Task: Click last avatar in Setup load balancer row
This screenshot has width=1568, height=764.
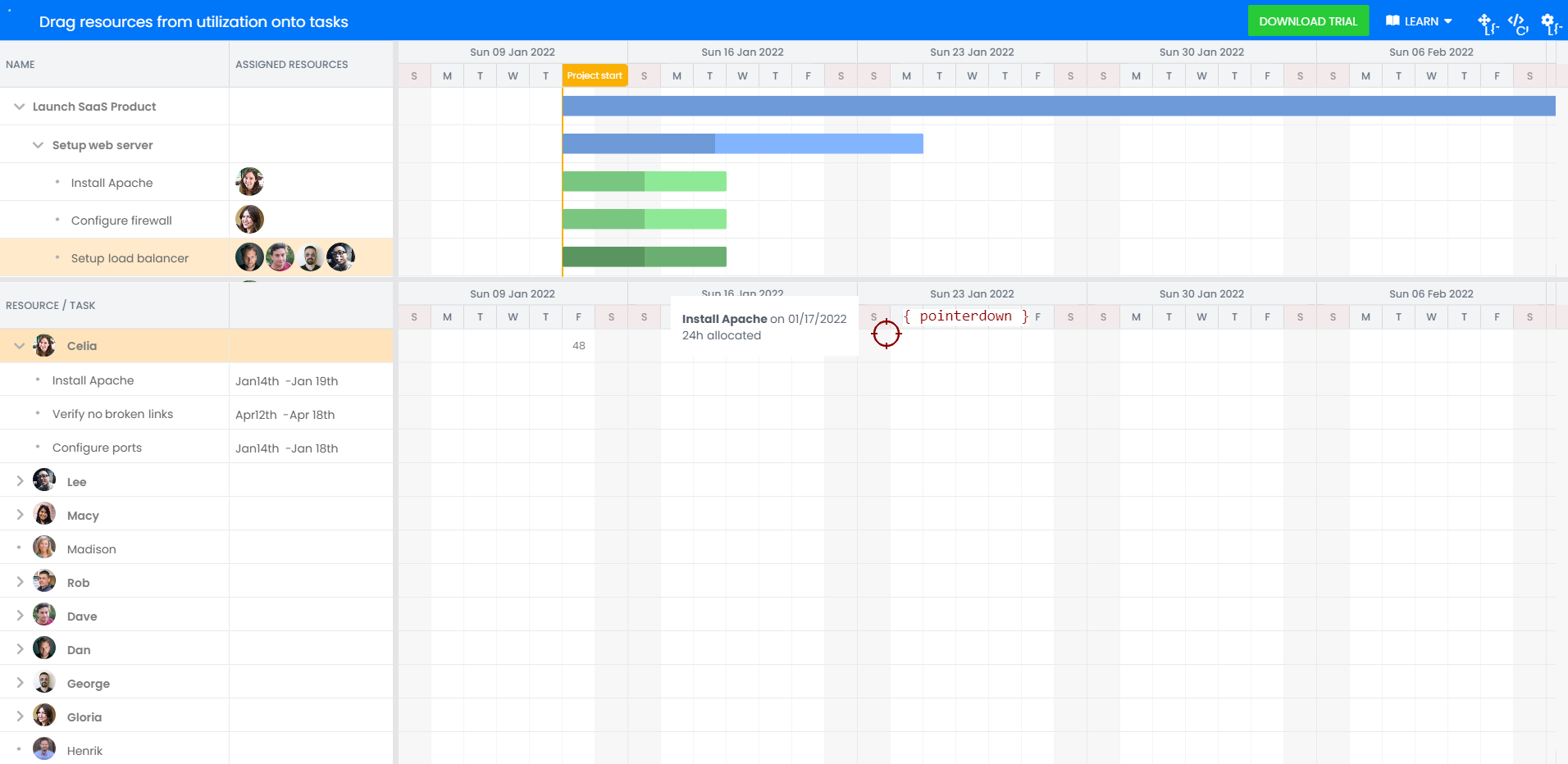Action: pos(340,257)
